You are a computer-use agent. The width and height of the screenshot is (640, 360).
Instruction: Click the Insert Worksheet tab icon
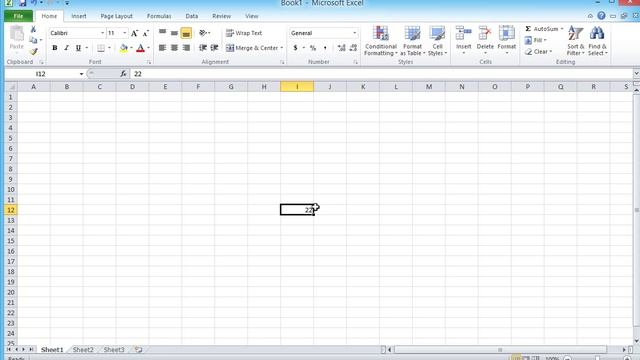(138, 350)
